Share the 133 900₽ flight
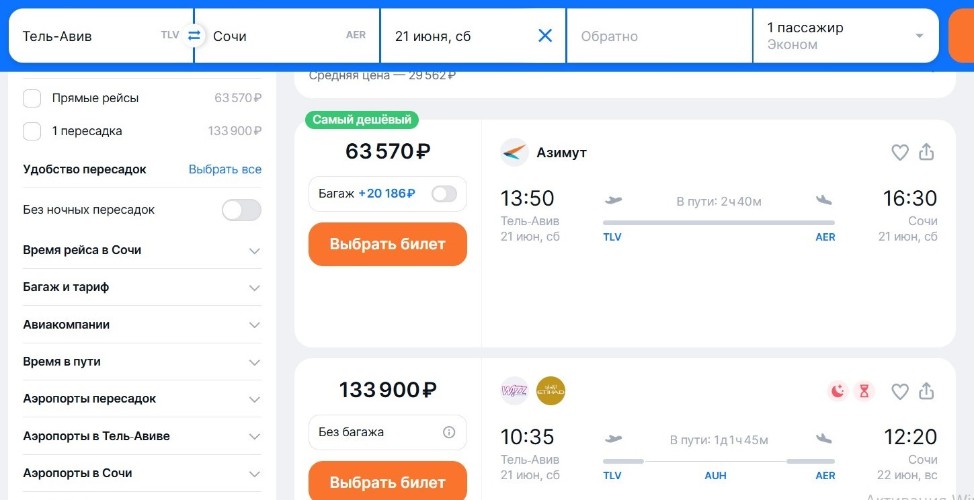Screen dimensions: 974x500 pyautogui.click(x=926, y=391)
